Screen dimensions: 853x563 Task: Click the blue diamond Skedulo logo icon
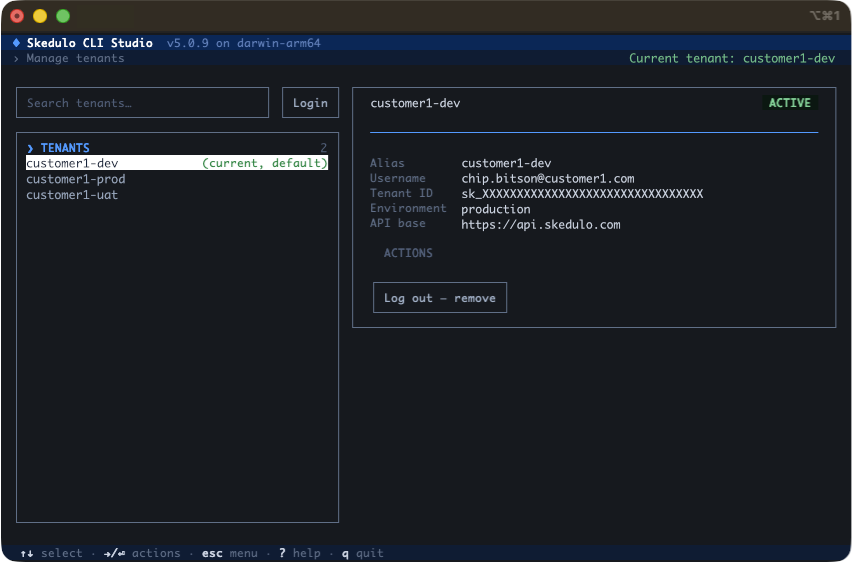point(16,42)
